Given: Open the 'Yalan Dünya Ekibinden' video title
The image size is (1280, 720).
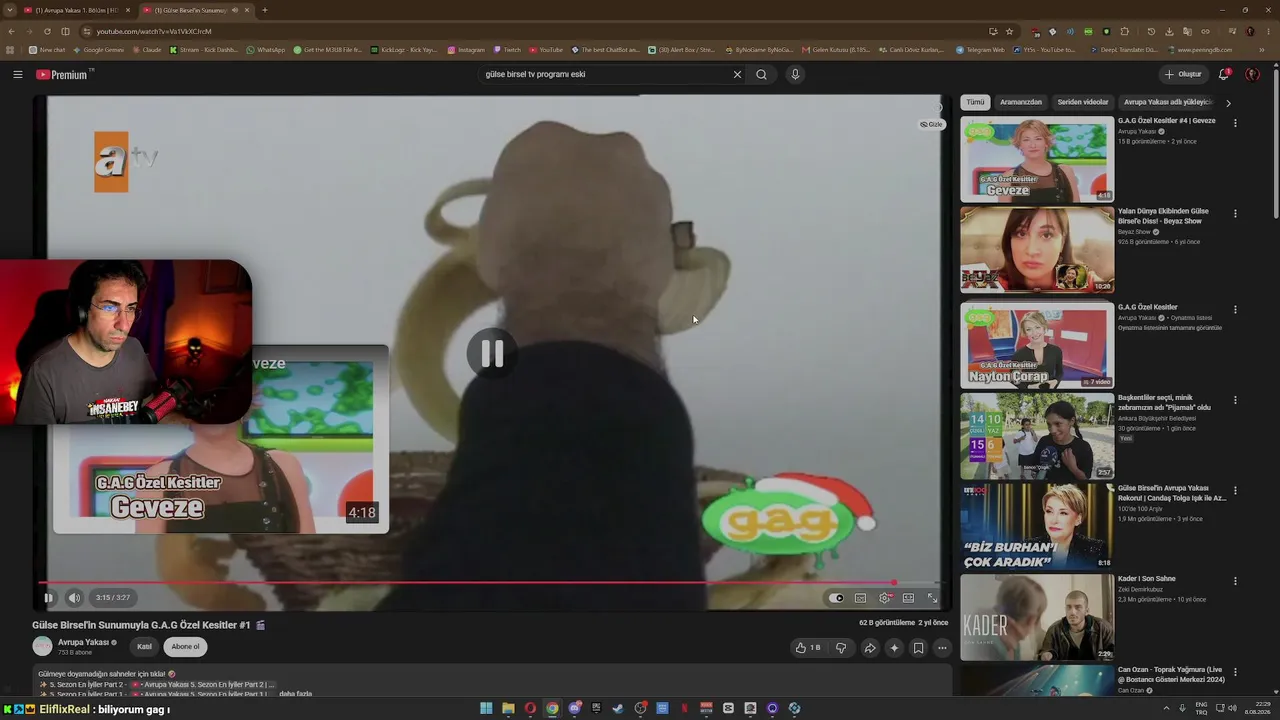Looking at the screenshot, I should coord(1163,216).
